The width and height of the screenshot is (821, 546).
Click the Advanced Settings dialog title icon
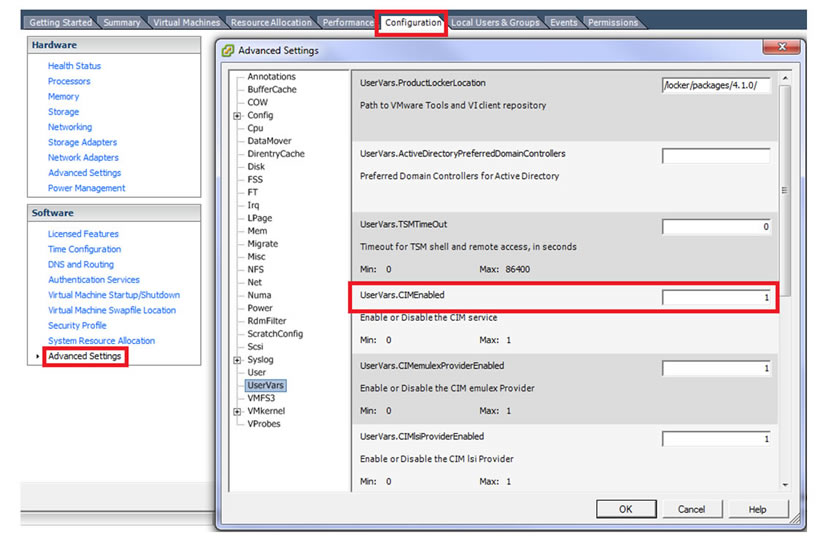pyautogui.click(x=228, y=51)
